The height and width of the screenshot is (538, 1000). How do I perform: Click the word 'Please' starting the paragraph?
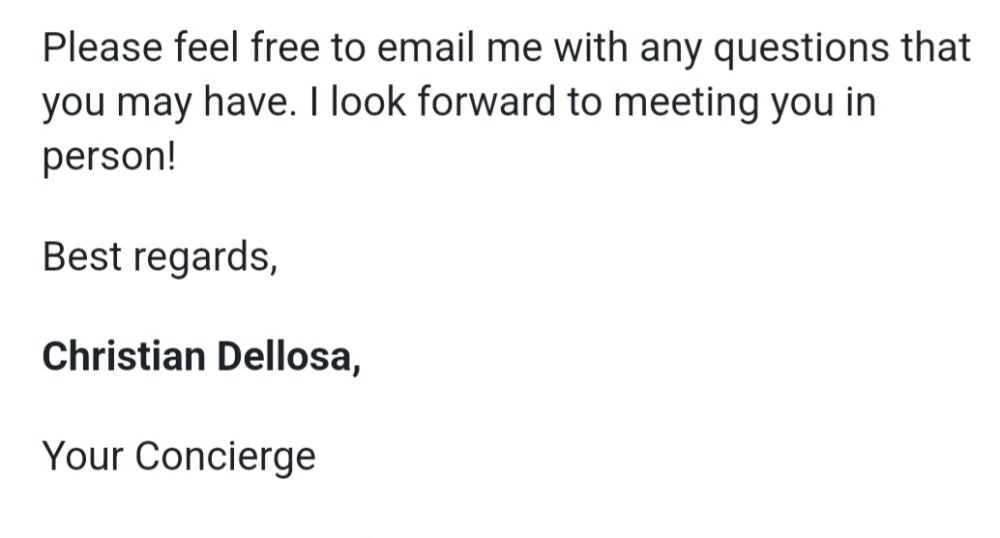[x=102, y=48]
